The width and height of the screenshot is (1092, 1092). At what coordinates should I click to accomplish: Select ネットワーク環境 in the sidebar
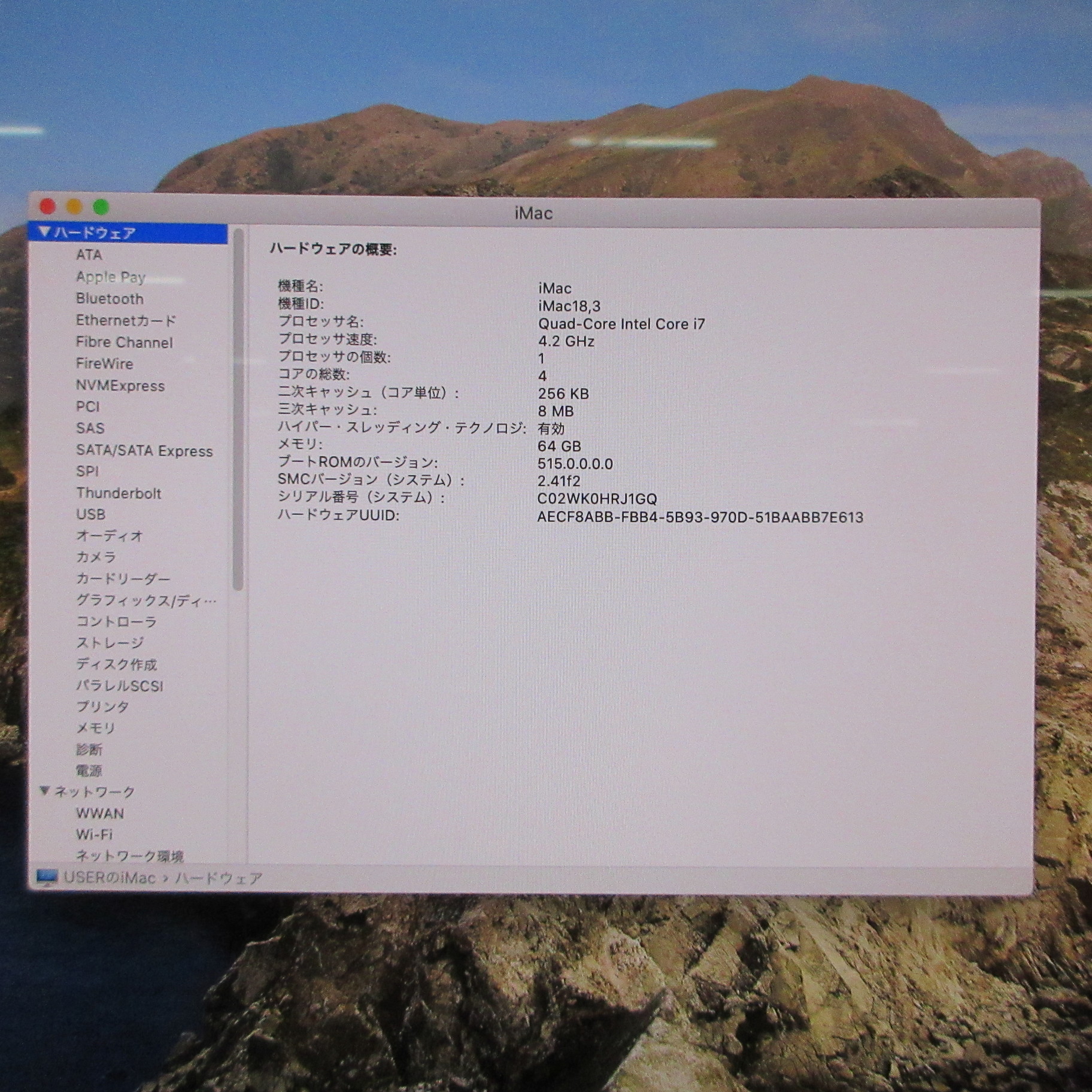tap(129, 856)
